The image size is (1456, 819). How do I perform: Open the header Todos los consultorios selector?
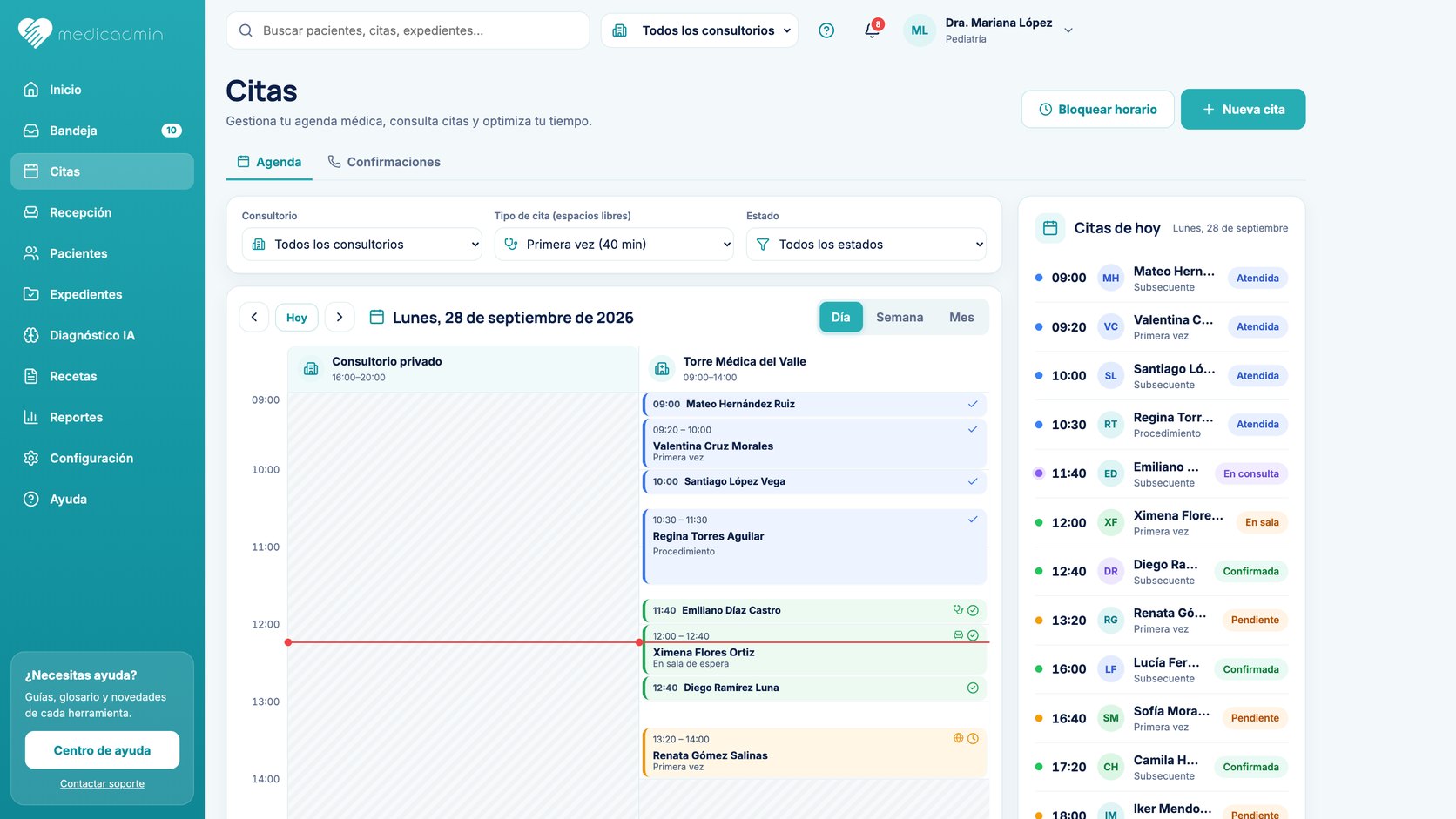click(x=699, y=30)
